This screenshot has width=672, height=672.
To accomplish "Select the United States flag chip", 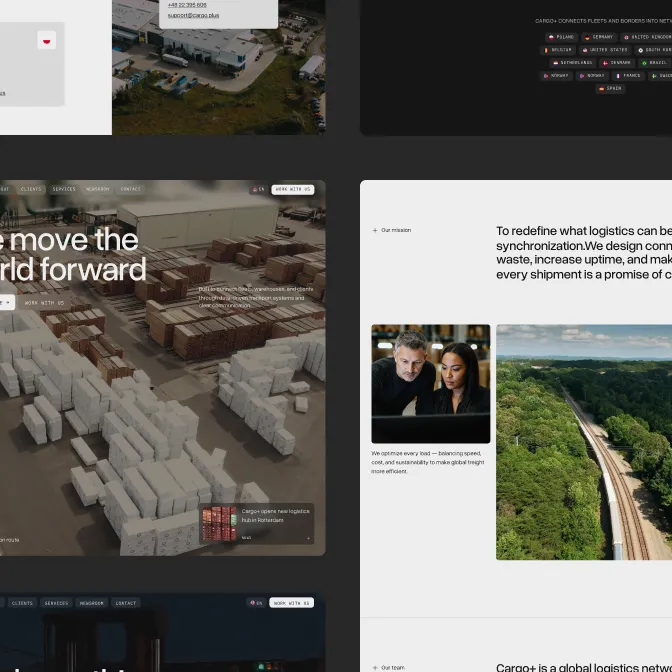I will point(605,50).
